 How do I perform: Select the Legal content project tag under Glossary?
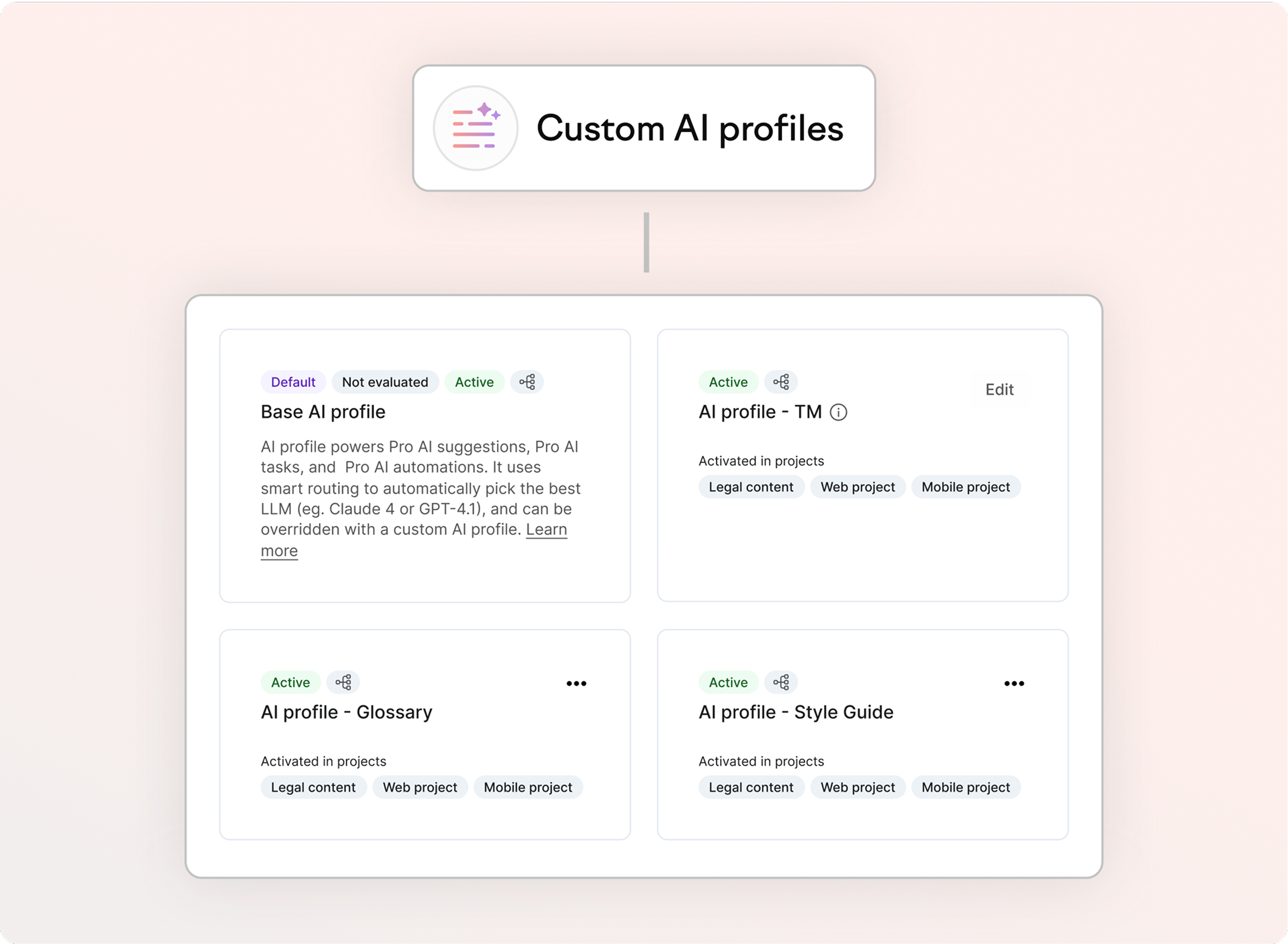313,787
